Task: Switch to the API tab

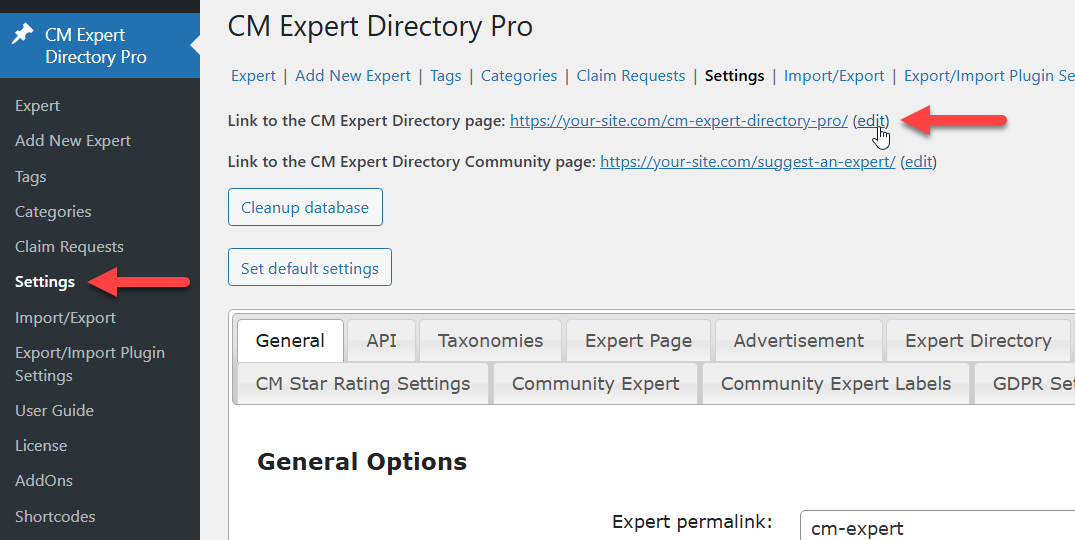Action: pos(381,341)
